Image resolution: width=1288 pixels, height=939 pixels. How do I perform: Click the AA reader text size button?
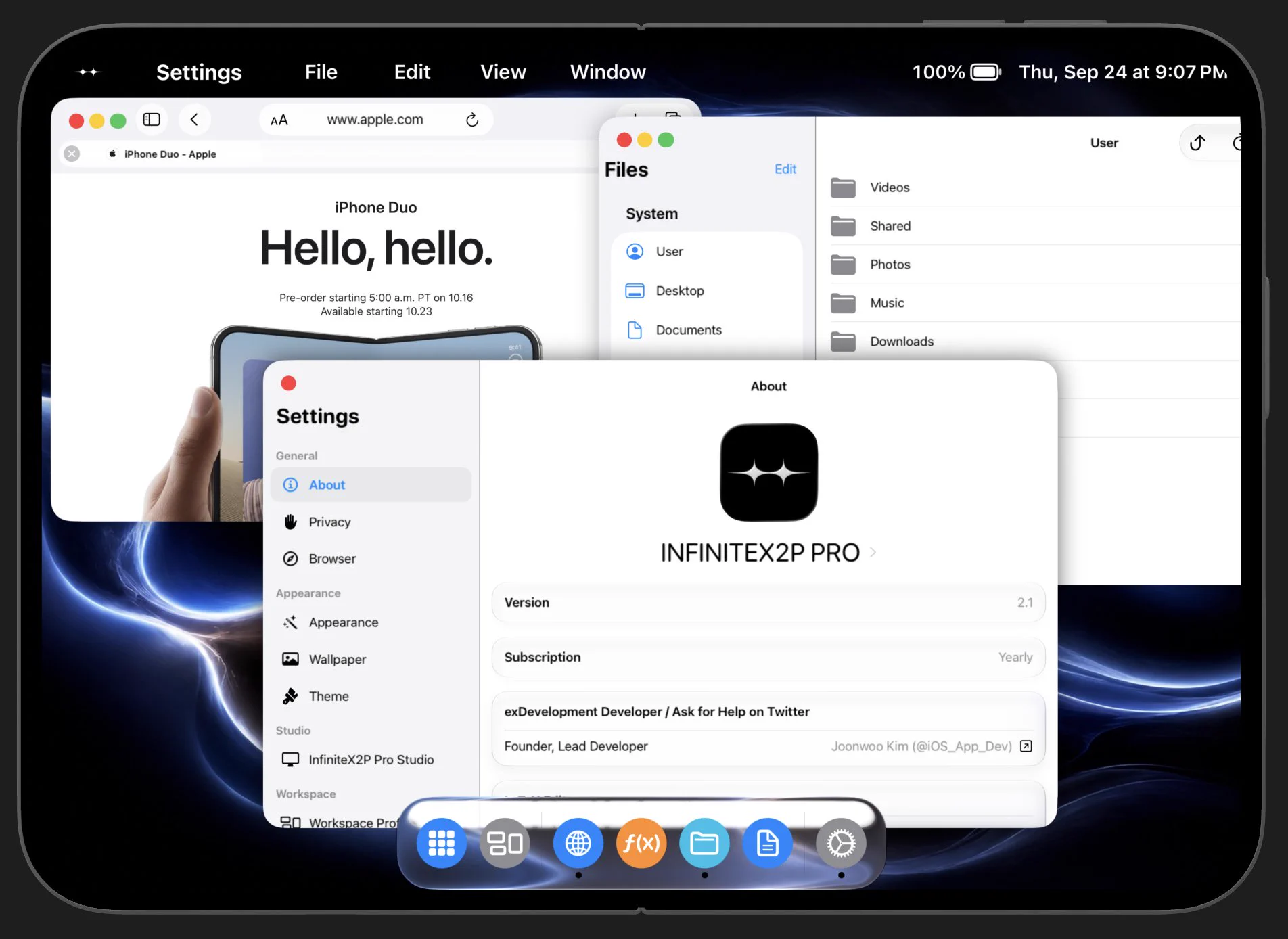tap(279, 120)
